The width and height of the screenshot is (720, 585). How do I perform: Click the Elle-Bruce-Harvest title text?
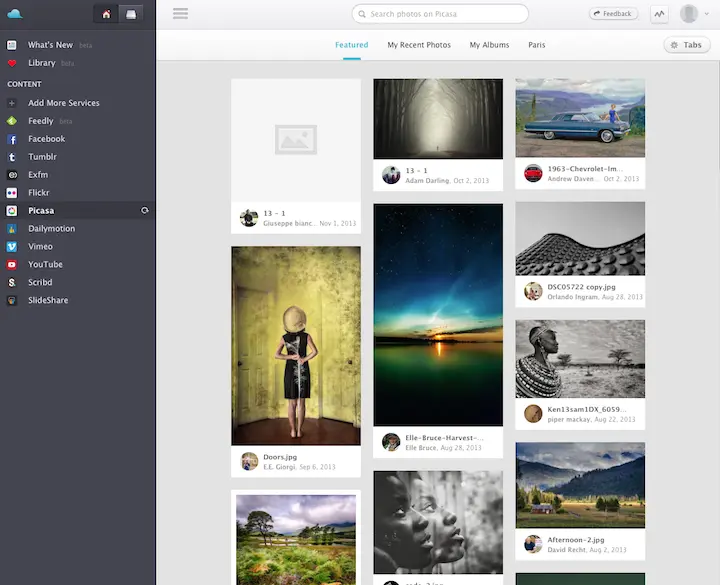click(x=444, y=438)
